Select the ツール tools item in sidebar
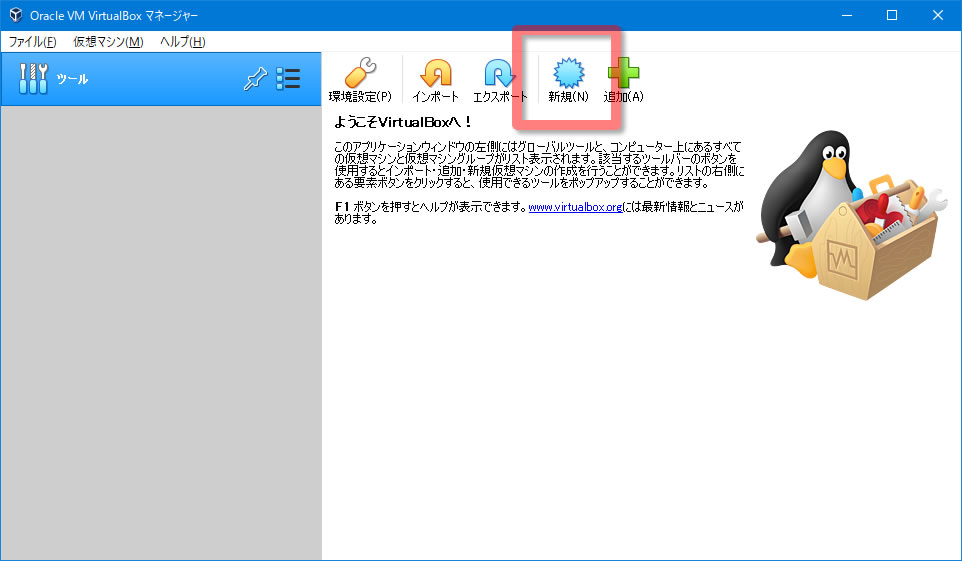Viewport: 962px width, 561px height. (161, 79)
